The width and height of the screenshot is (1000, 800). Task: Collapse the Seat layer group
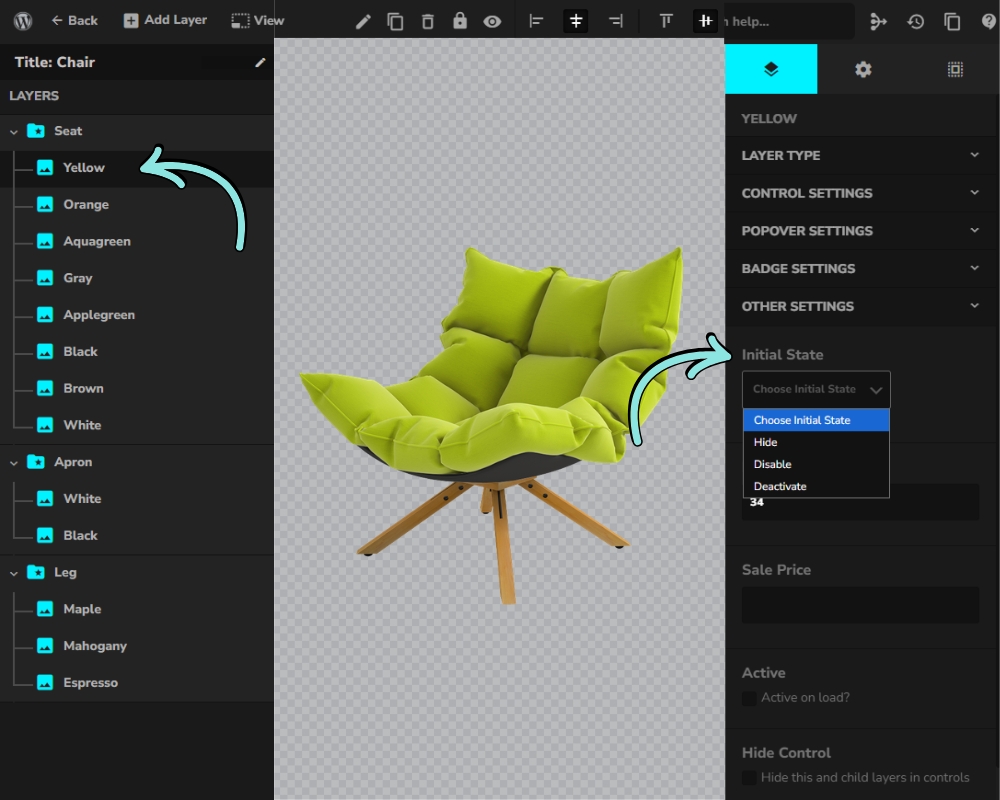(13, 131)
